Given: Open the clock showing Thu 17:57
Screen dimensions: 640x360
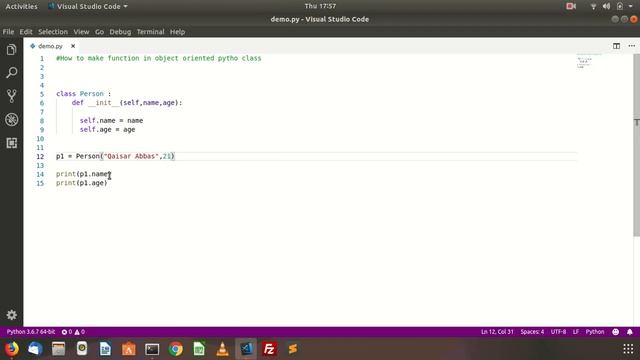Looking at the screenshot, I should 320,6.
